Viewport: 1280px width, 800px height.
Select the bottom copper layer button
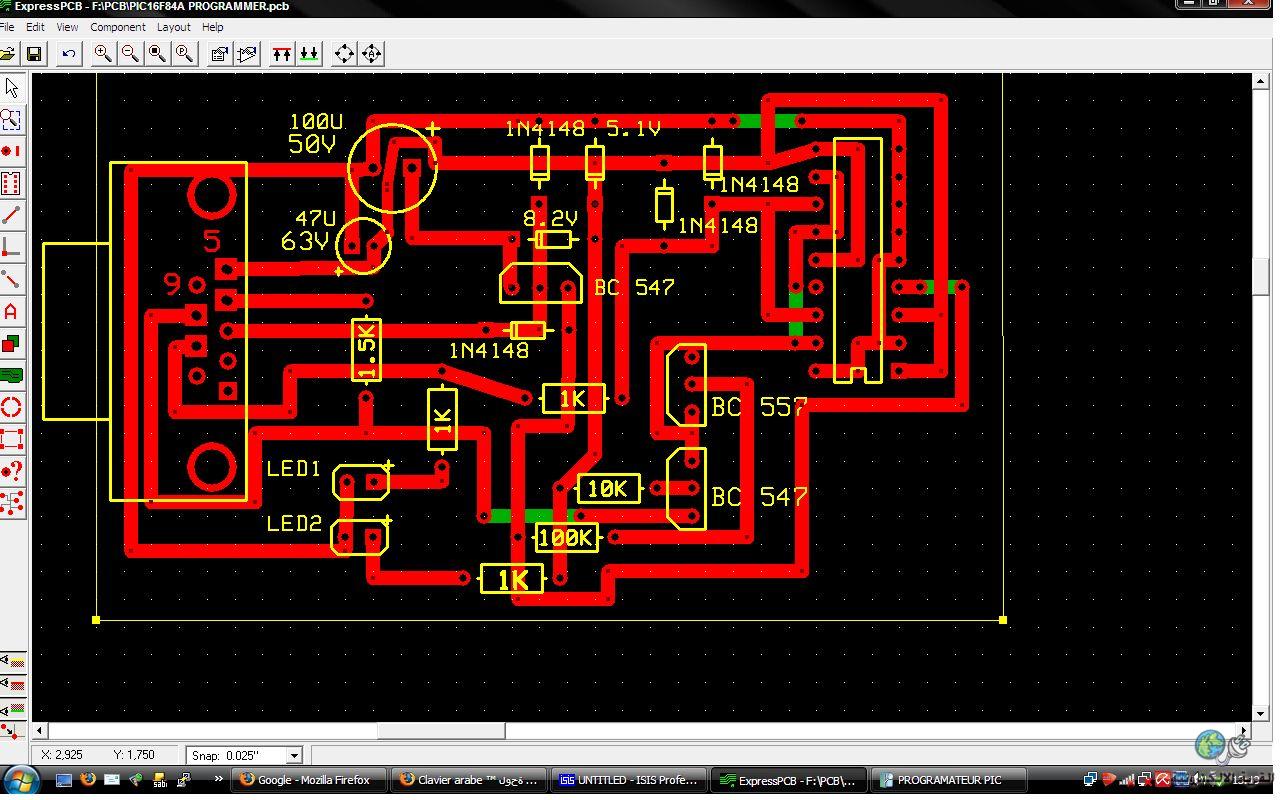309,54
